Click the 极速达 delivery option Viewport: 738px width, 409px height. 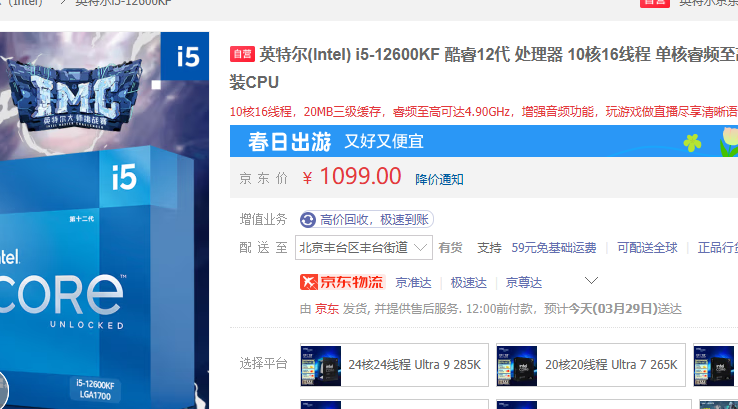click(x=468, y=282)
